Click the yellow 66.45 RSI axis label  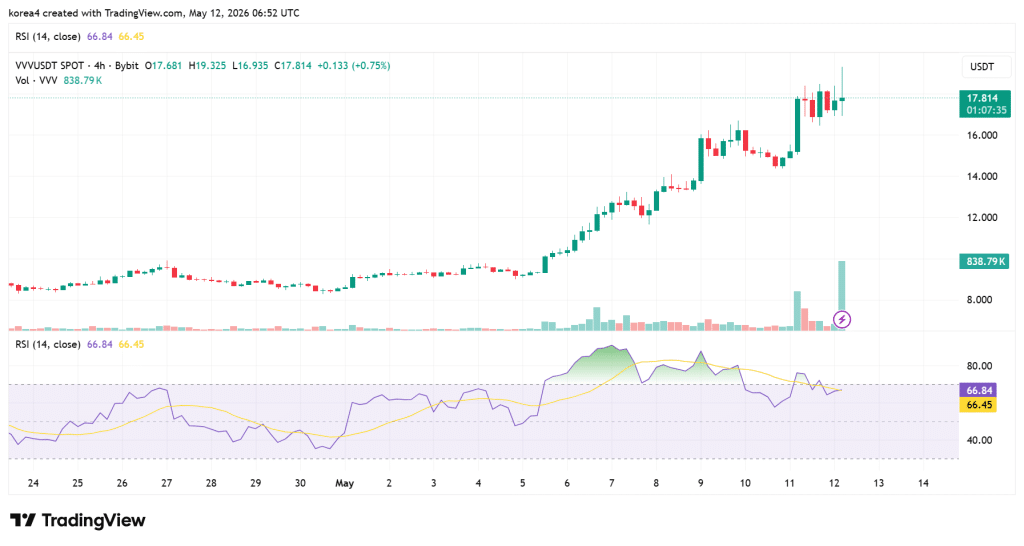[979, 405]
